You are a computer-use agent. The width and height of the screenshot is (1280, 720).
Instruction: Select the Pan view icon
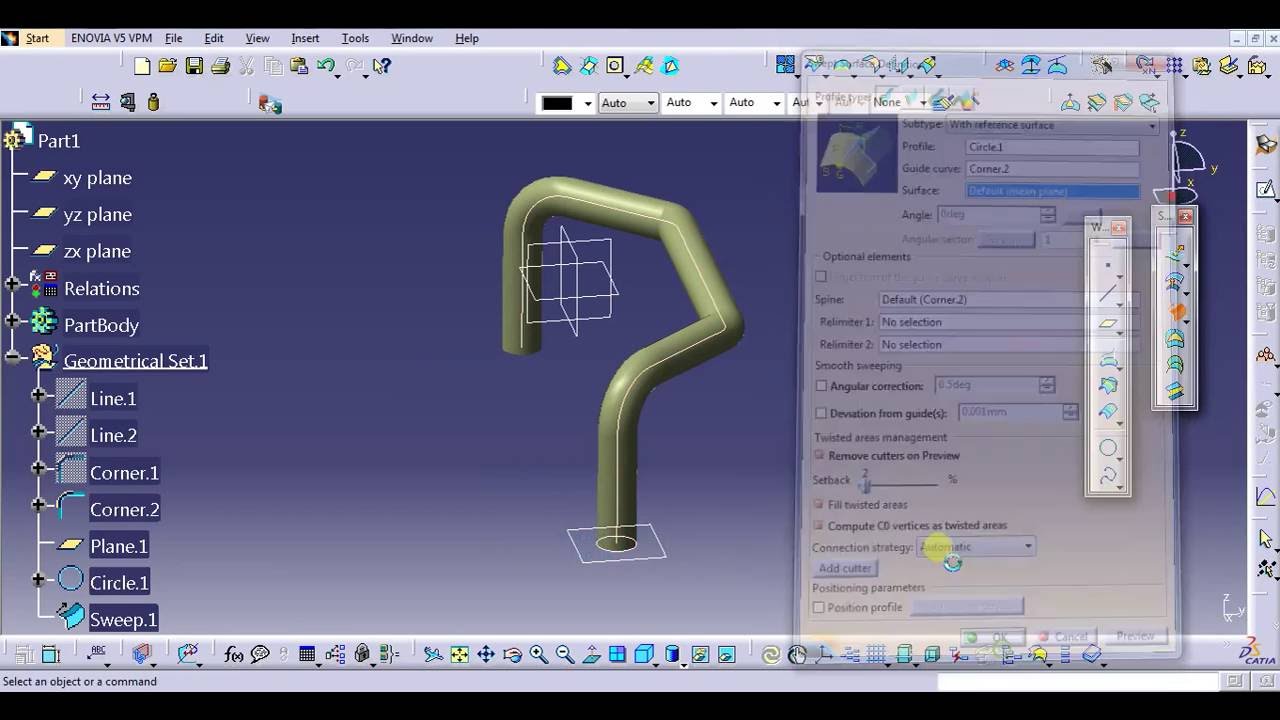[486, 655]
